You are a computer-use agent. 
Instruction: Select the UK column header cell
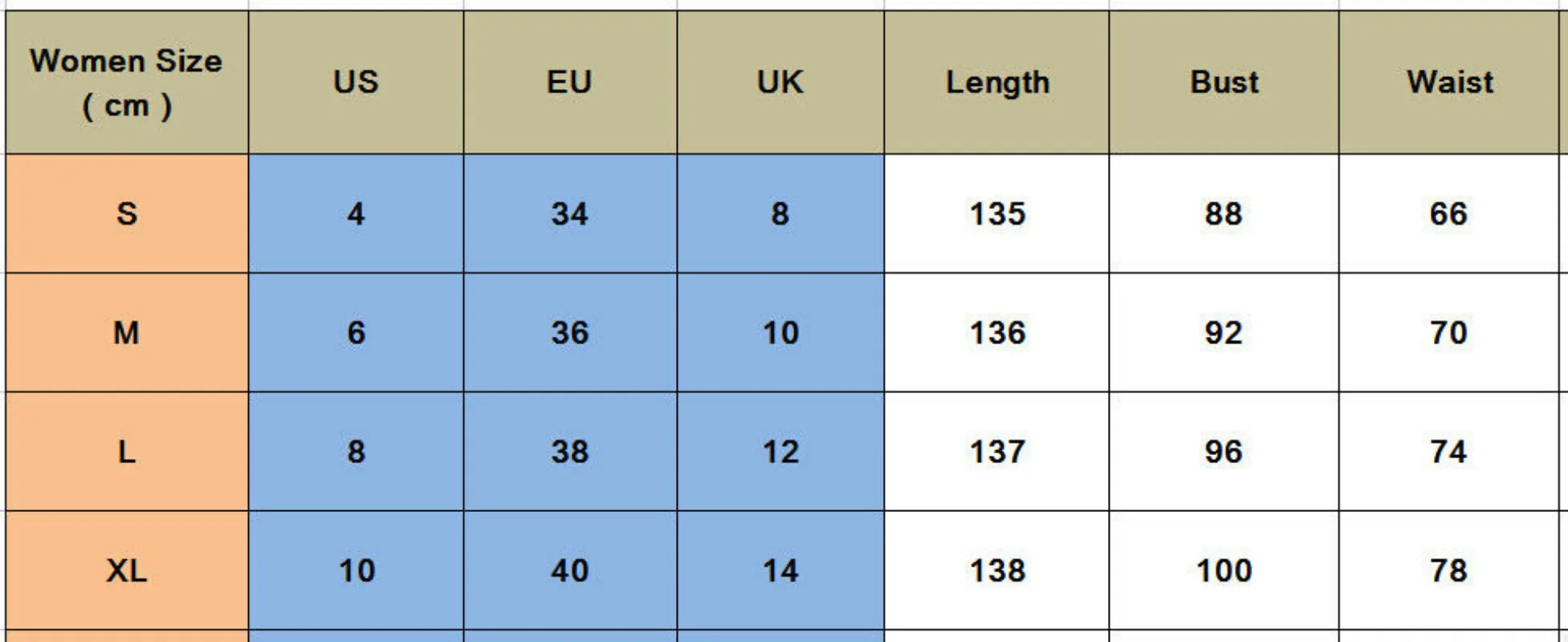(780, 82)
